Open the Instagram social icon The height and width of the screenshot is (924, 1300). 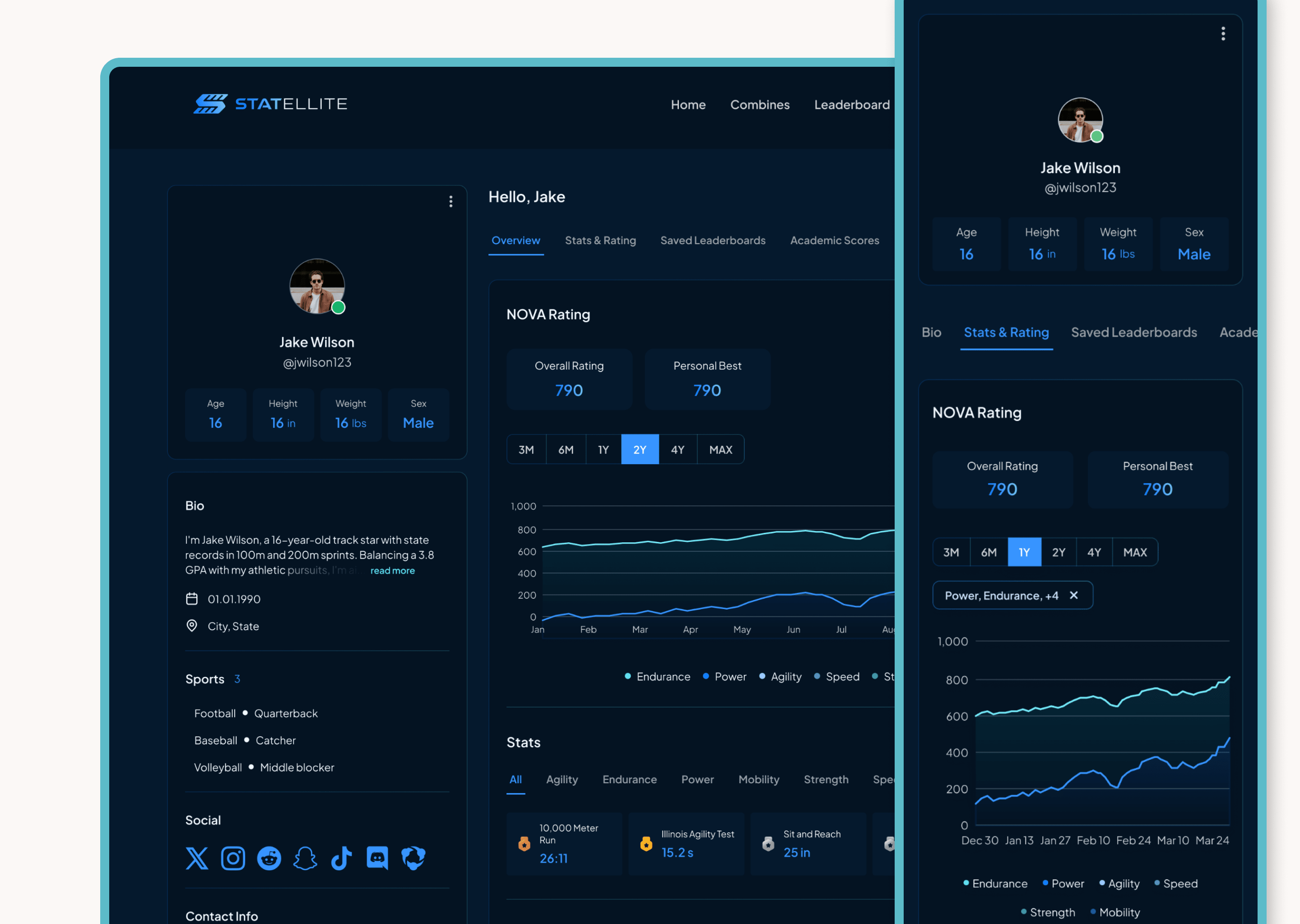tap(233, 858)
